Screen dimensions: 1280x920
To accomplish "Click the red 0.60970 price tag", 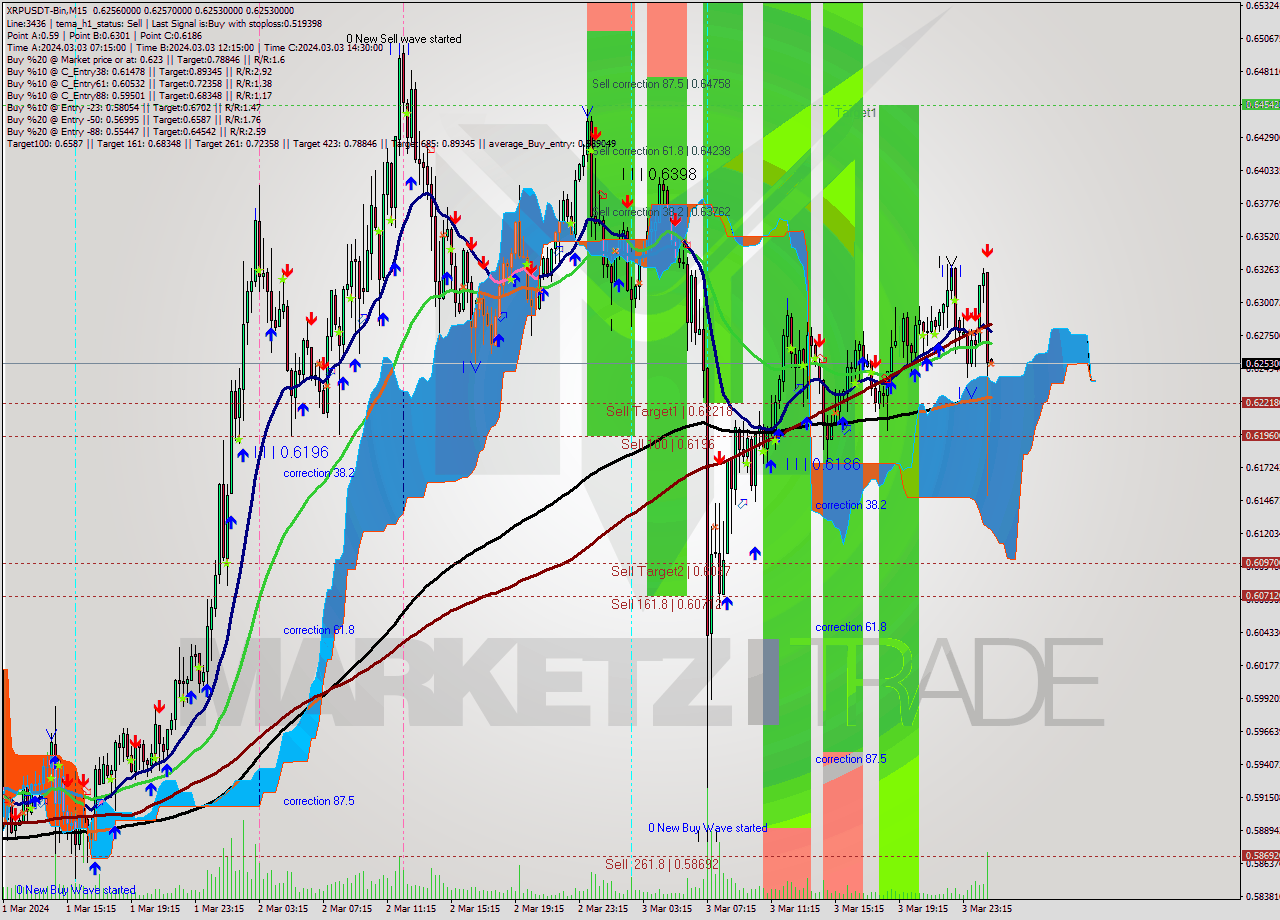I will click(1260, 562).
